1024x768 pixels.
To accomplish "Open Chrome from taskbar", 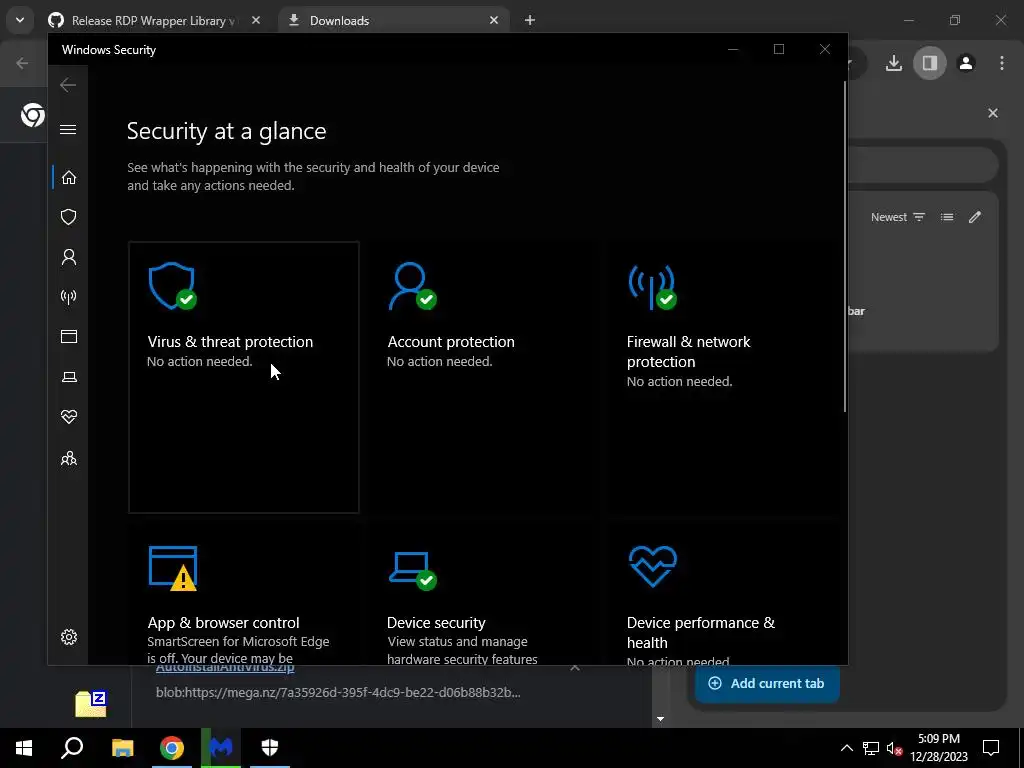I will tap(172, 748).
